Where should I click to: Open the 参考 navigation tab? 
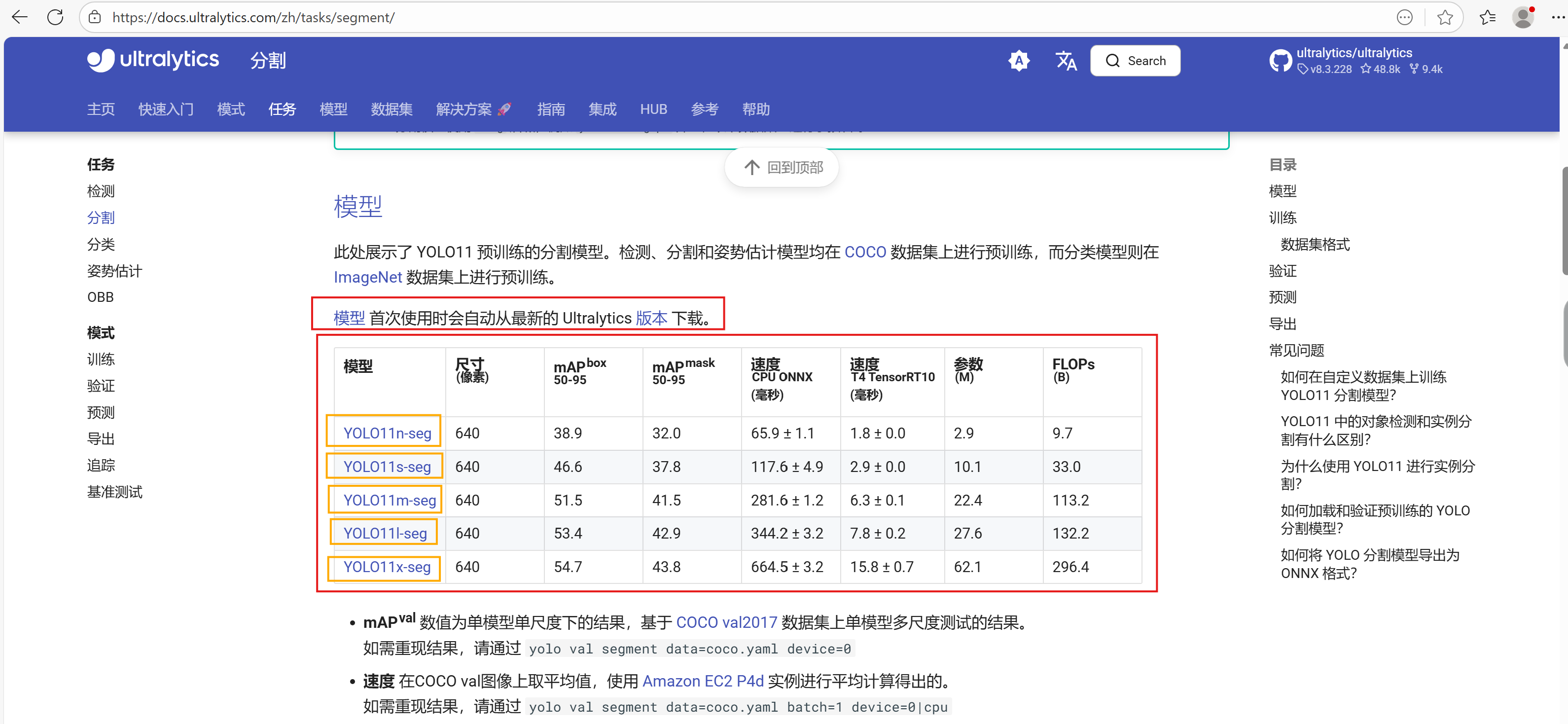[704, 109]
